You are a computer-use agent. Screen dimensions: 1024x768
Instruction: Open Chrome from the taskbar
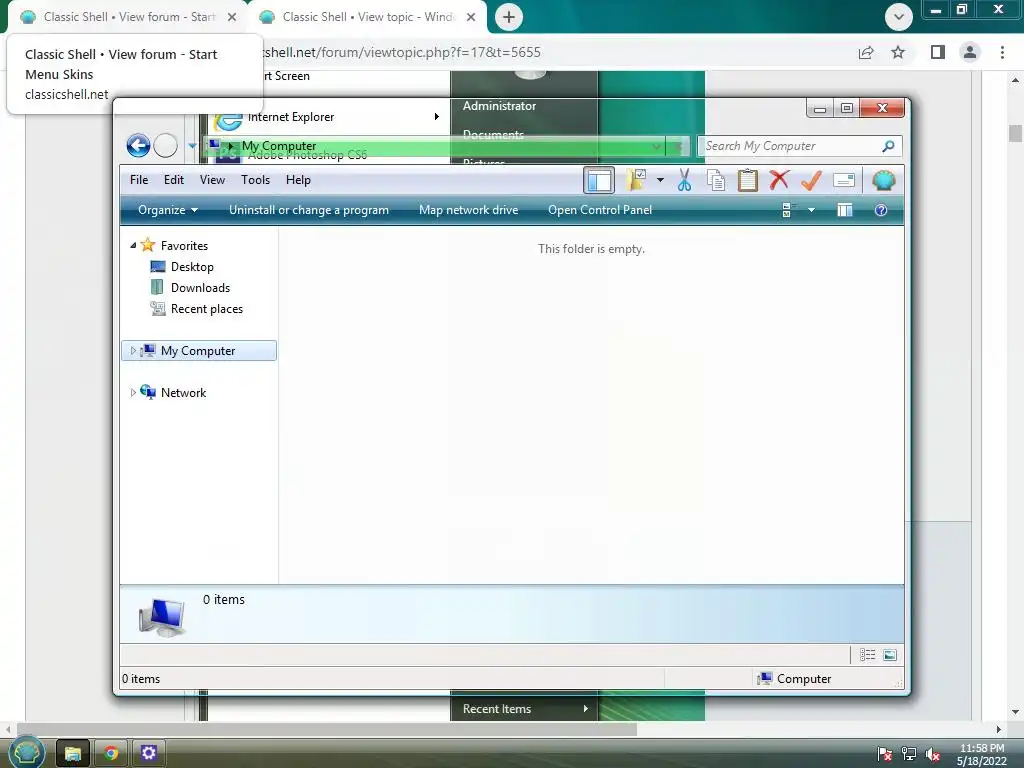tap(110, 754)
